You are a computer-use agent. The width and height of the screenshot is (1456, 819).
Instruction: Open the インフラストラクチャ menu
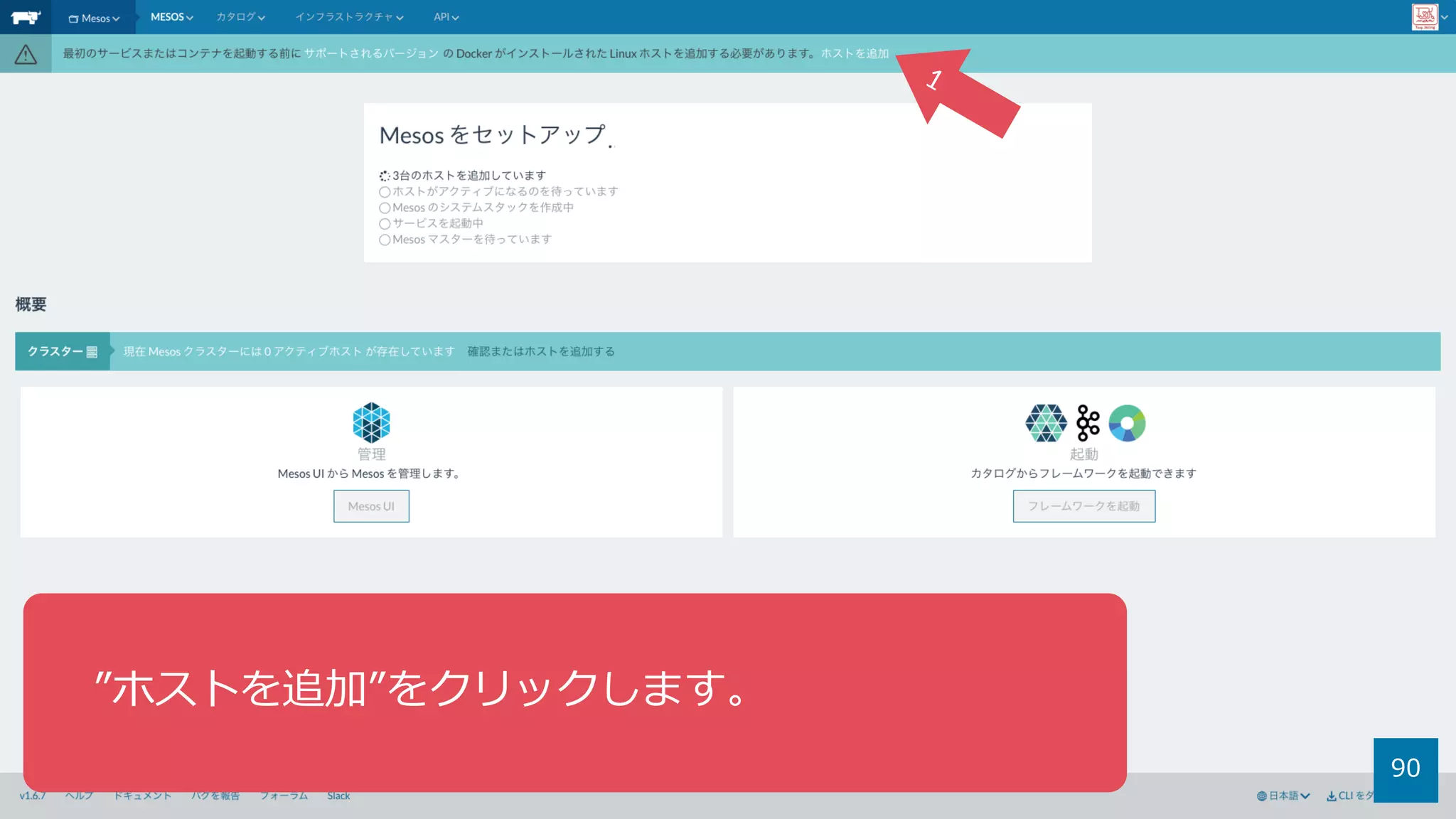click(x=350, y=17)
